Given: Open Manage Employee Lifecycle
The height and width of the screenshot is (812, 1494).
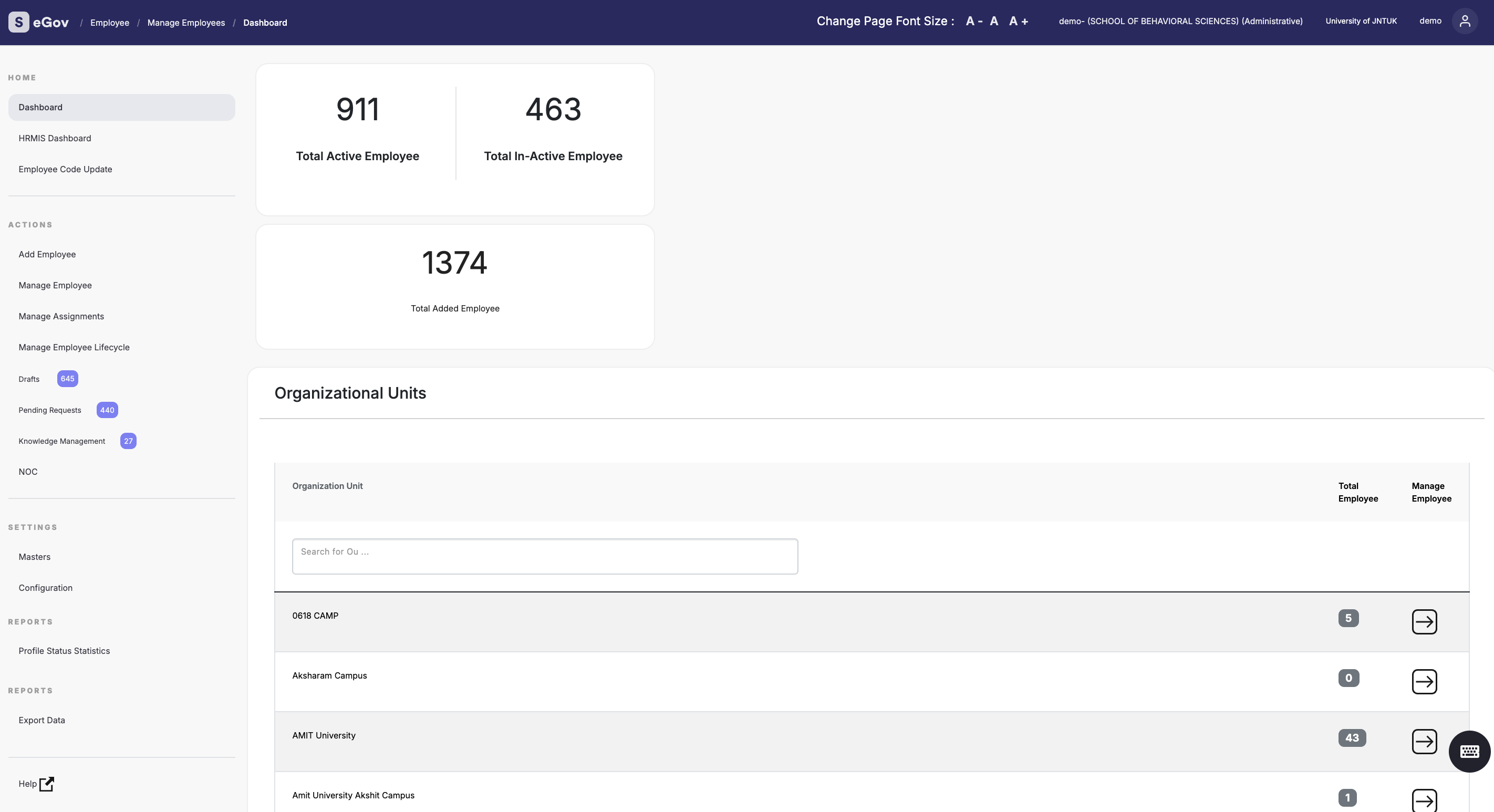Looking at the screenshot, I should (74, 347).
